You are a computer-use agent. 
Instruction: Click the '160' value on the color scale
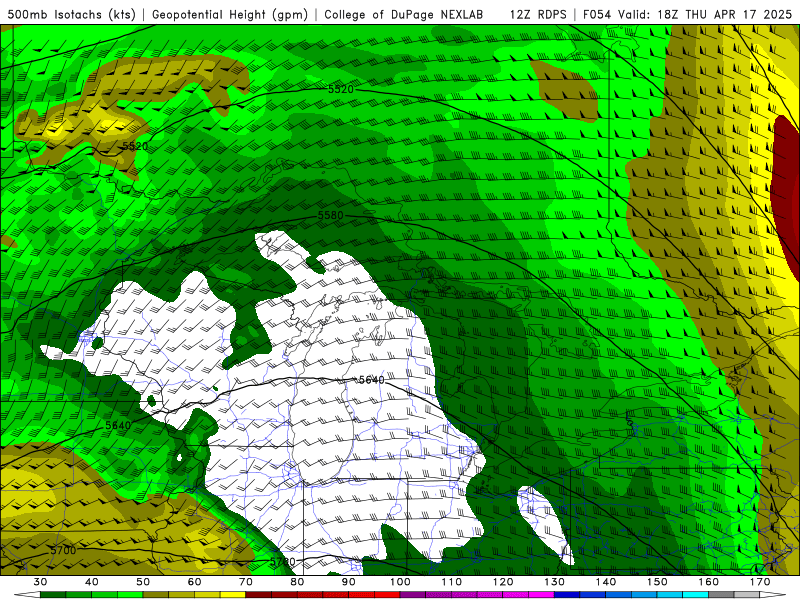pos(709,582)
